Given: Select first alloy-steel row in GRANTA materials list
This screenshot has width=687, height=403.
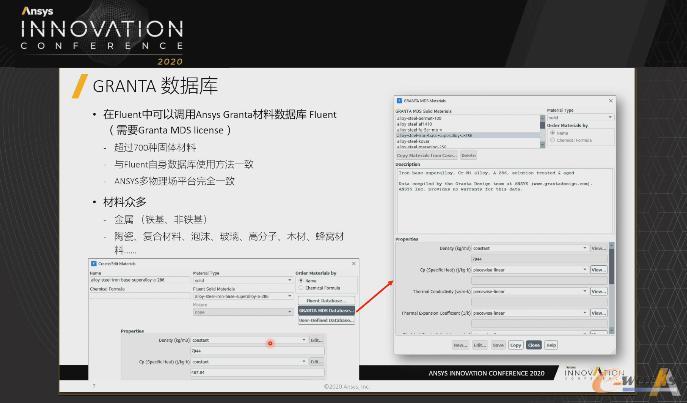Looking at the screenshot, I should tap(467, 118).
